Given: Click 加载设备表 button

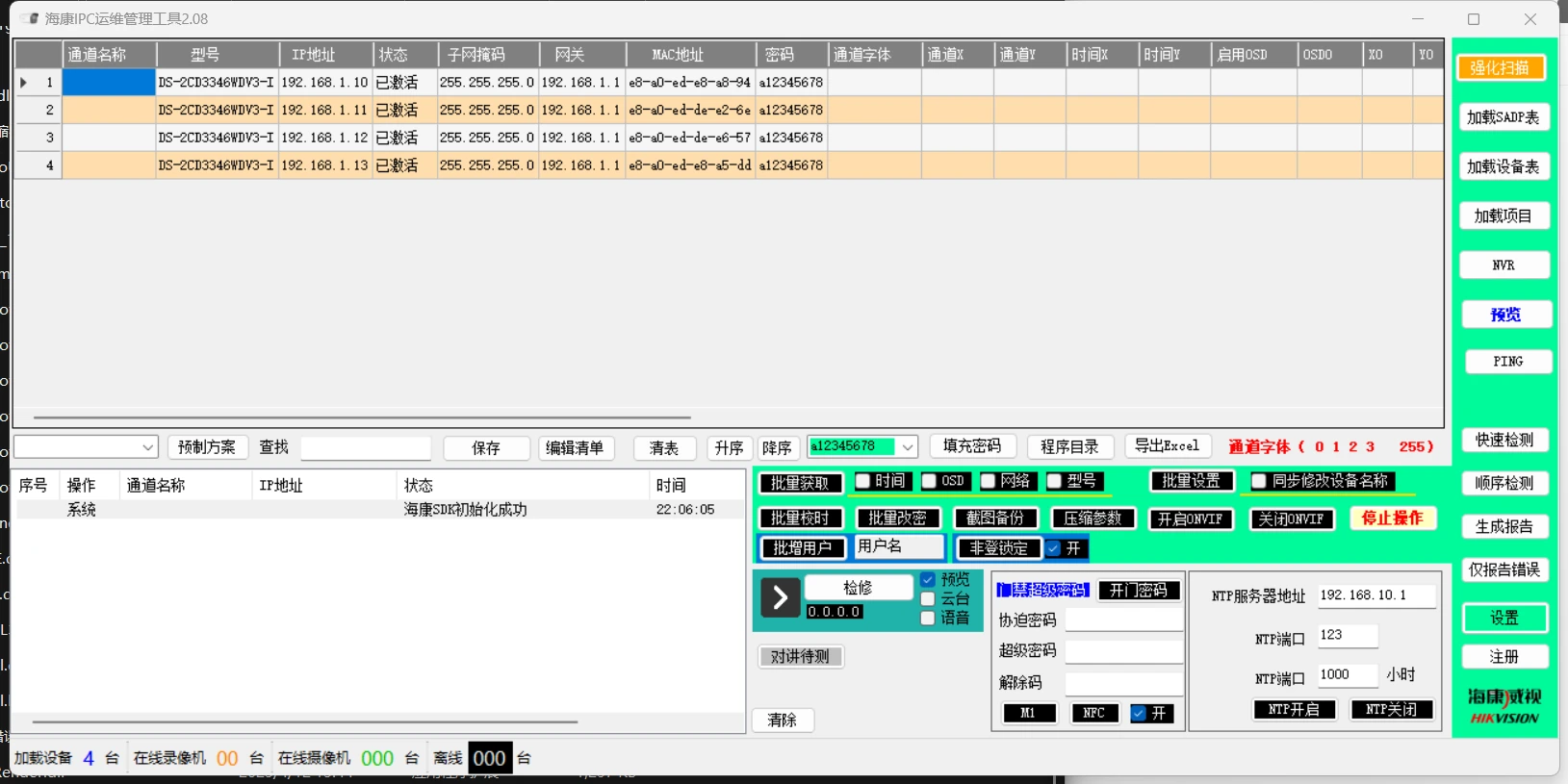Looking at the screenshot, I should [1504, 166].
